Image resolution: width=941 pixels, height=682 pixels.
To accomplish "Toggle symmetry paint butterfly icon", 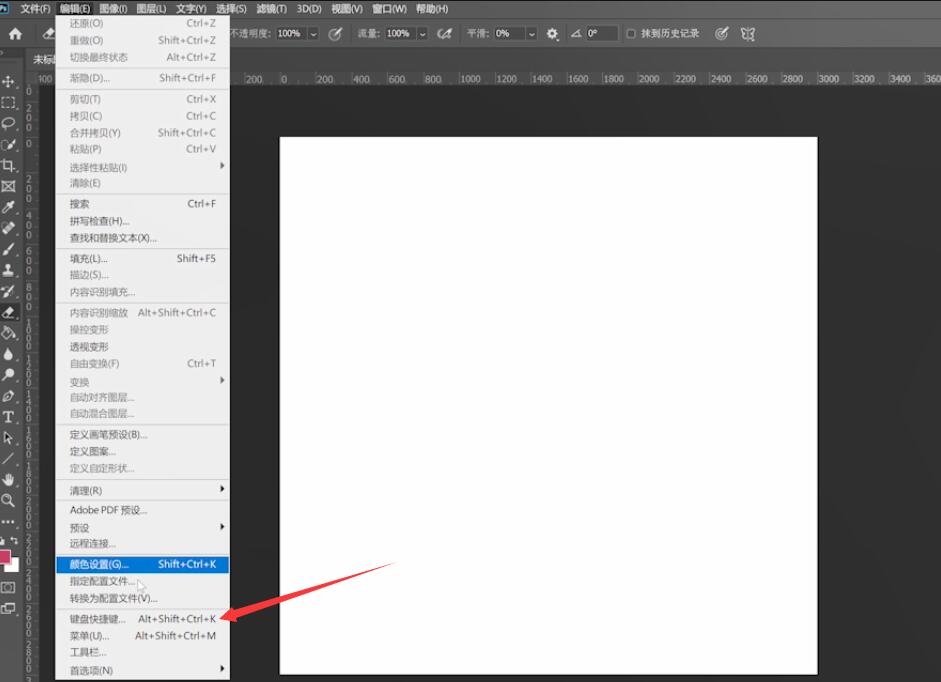I will point(748,34).
